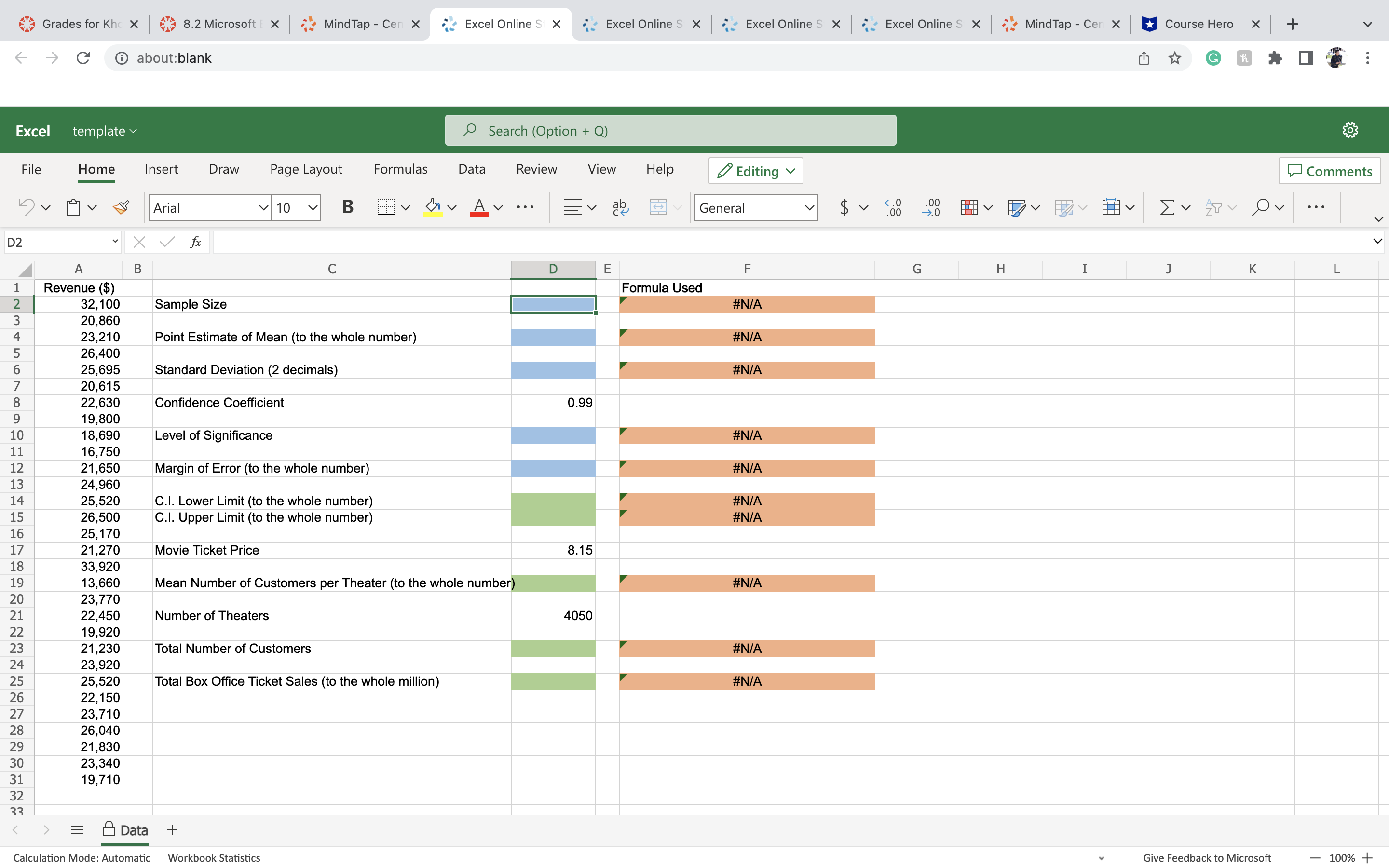Open the settings gear in Excel header

point(1349,130)
